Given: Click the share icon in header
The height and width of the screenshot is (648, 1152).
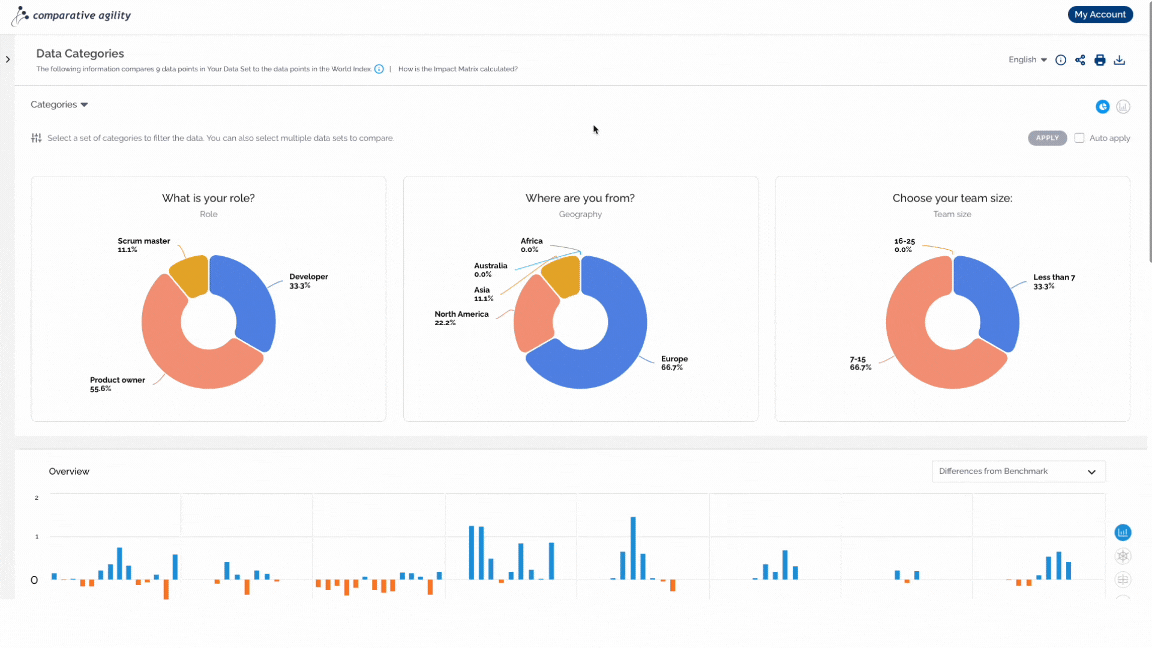Looking at the screenshot, I should coord(1080,60).
